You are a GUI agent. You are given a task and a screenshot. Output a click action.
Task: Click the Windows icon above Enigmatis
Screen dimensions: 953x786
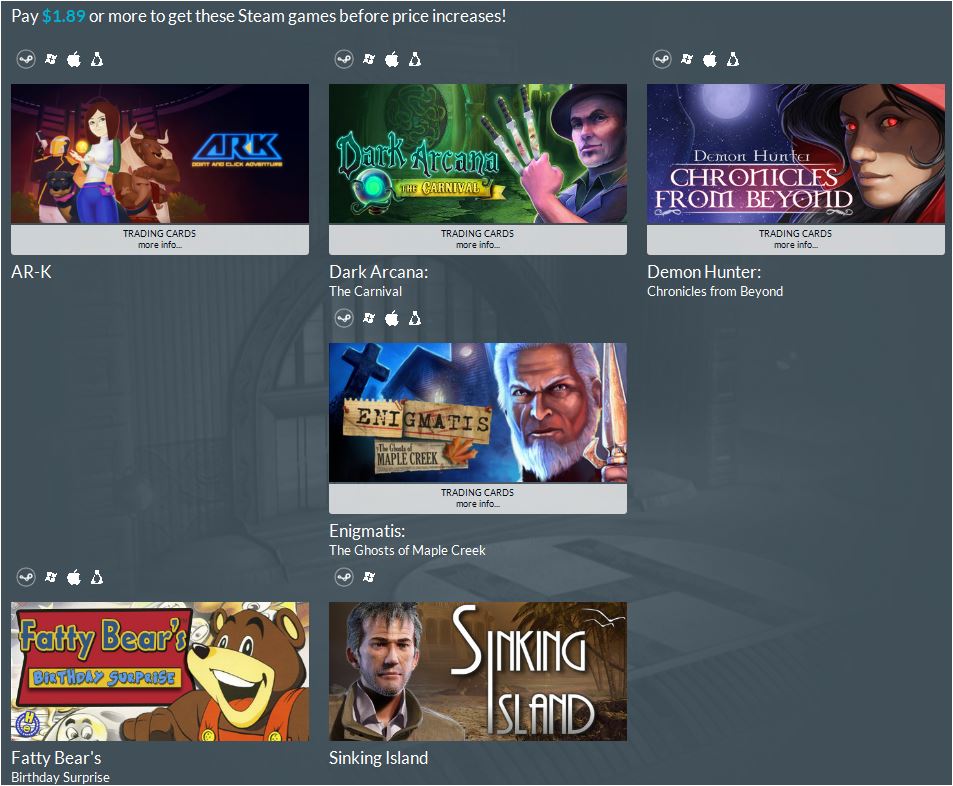(x=369, y=318)
